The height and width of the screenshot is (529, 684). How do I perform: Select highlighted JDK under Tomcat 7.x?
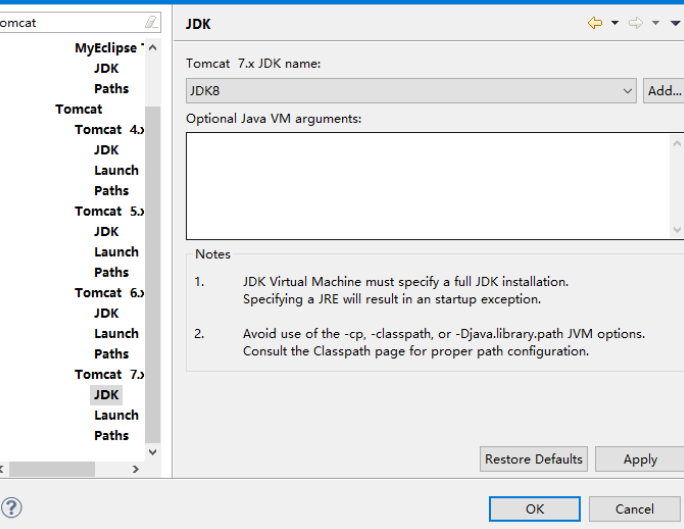pos(106,395)
